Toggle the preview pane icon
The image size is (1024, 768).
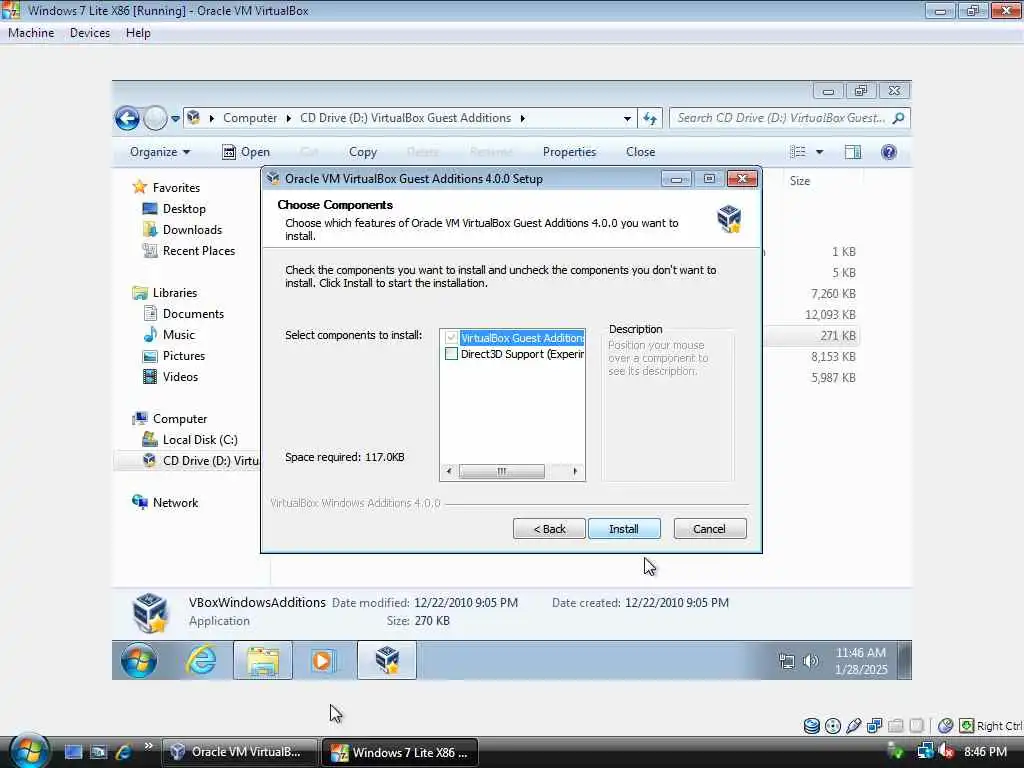tap(852, 152)
